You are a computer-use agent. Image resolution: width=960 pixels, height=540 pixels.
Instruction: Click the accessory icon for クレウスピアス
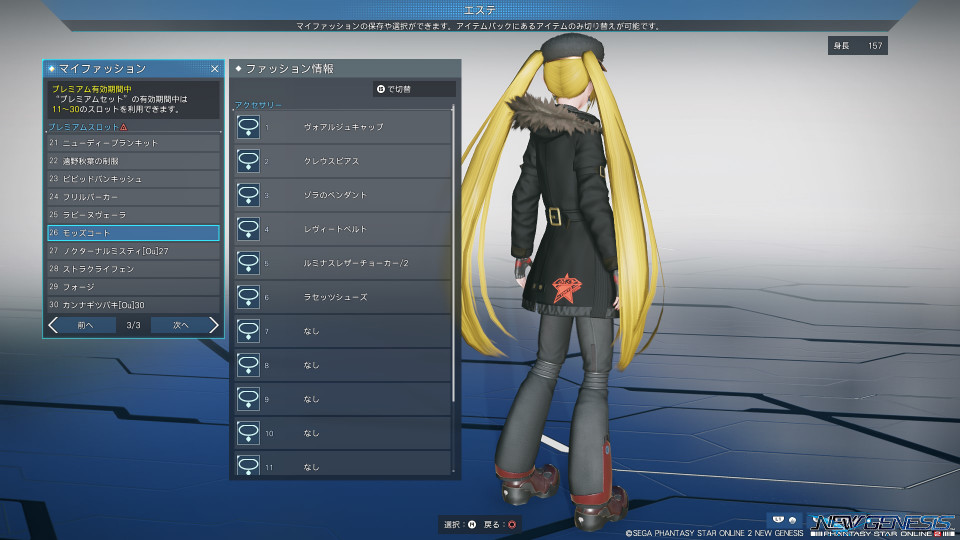(248, 161)
